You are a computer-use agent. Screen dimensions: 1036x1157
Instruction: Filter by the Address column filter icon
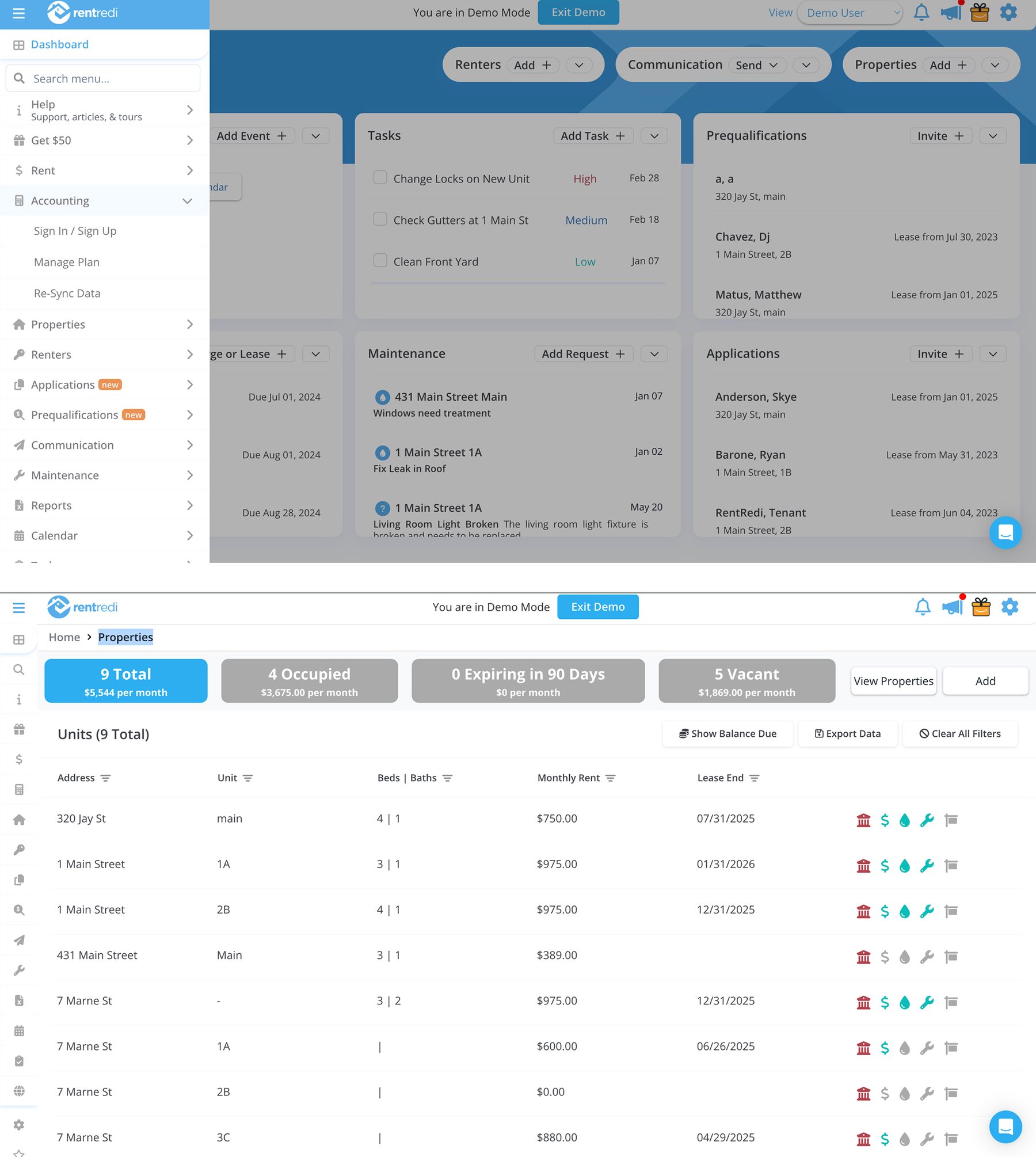point(105,778)
